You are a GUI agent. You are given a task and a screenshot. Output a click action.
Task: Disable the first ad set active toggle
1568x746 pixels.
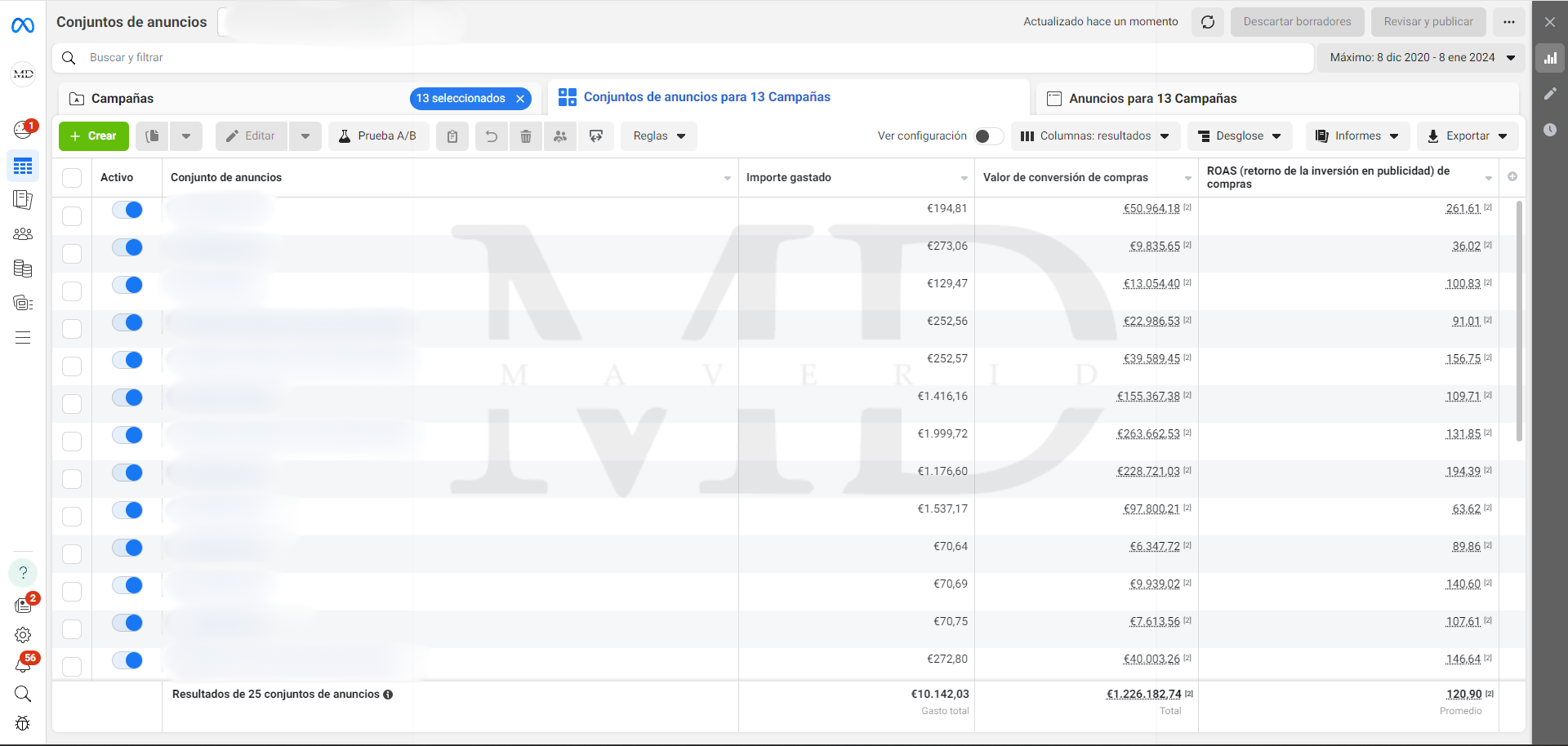point(127,211)
